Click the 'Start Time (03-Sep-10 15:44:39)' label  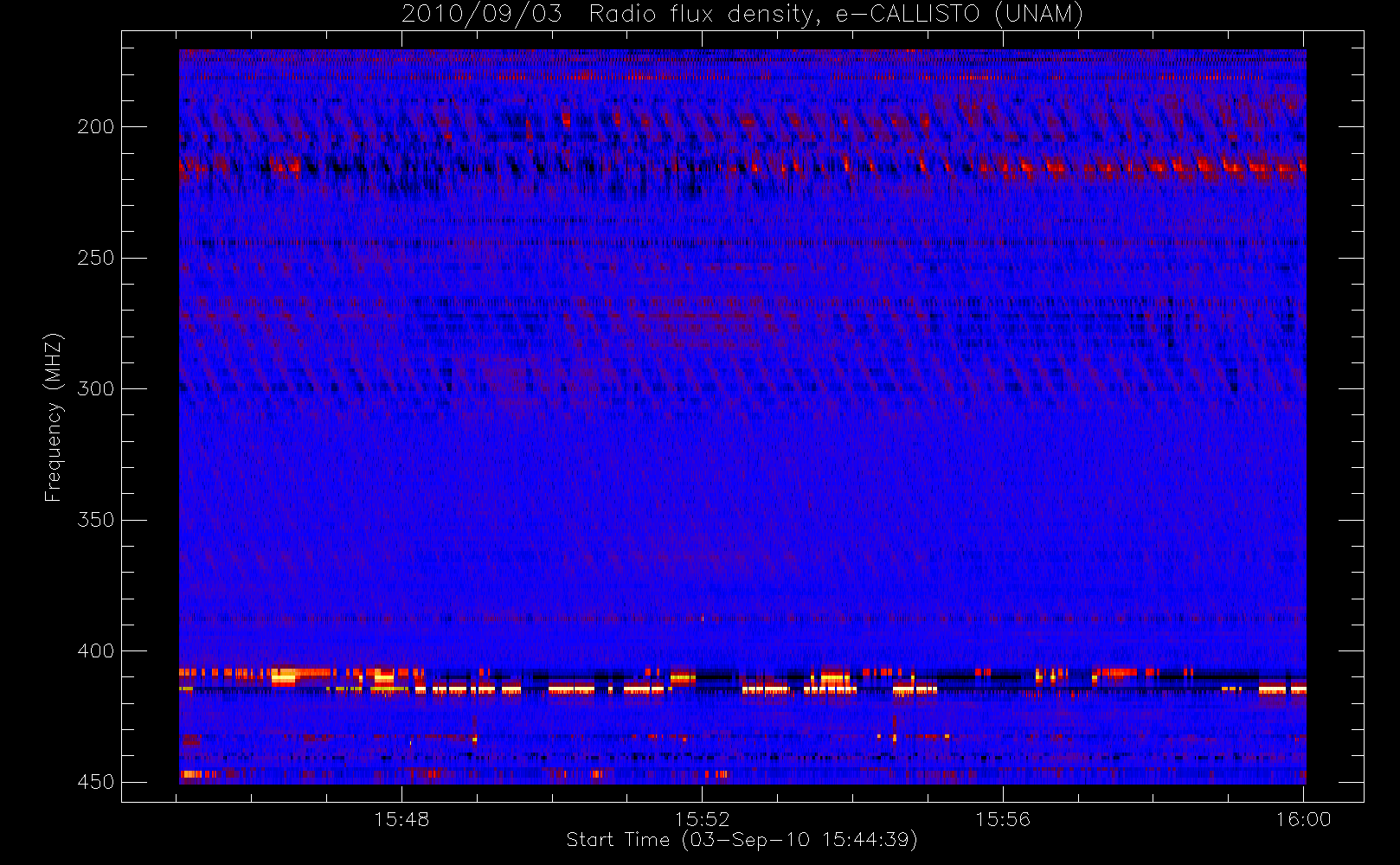742,840
